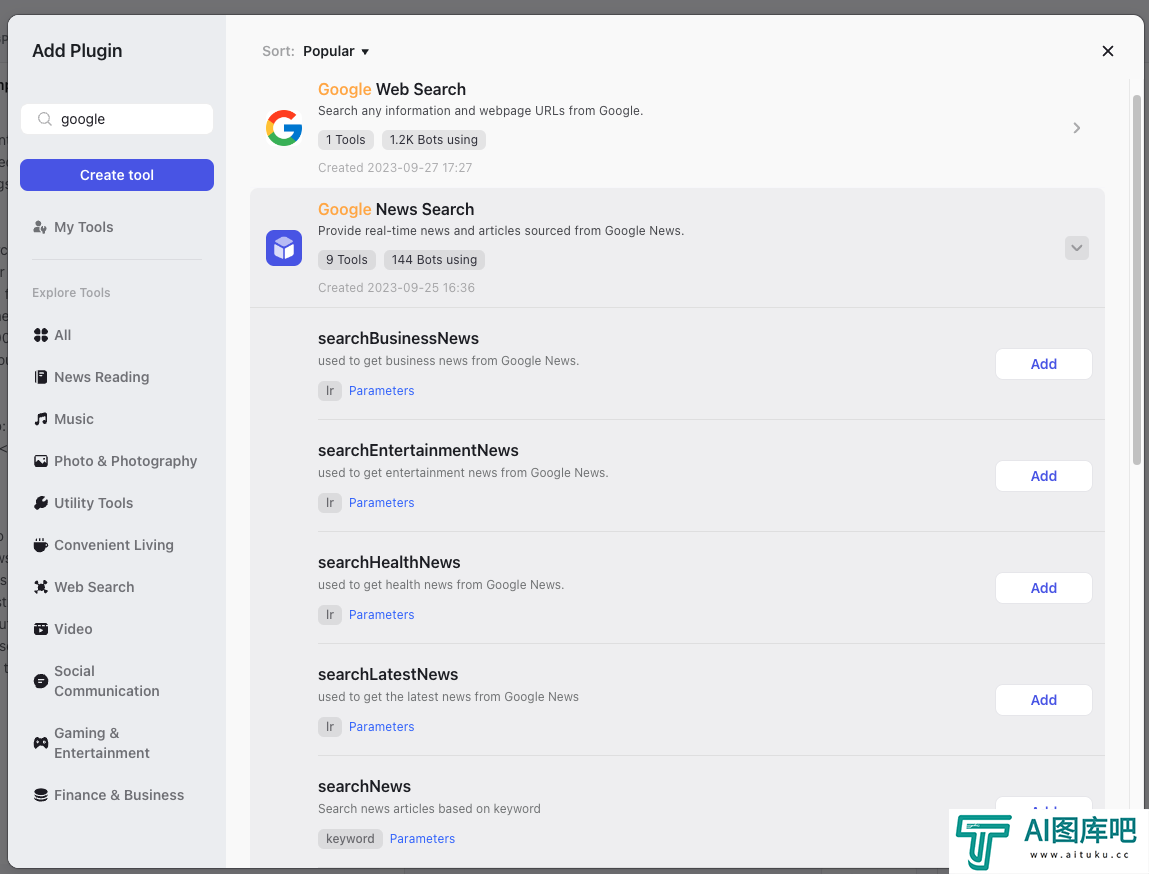Click the plugin list vertical scrollbar
The image size is (1149, 874).
click(1137, 278)
